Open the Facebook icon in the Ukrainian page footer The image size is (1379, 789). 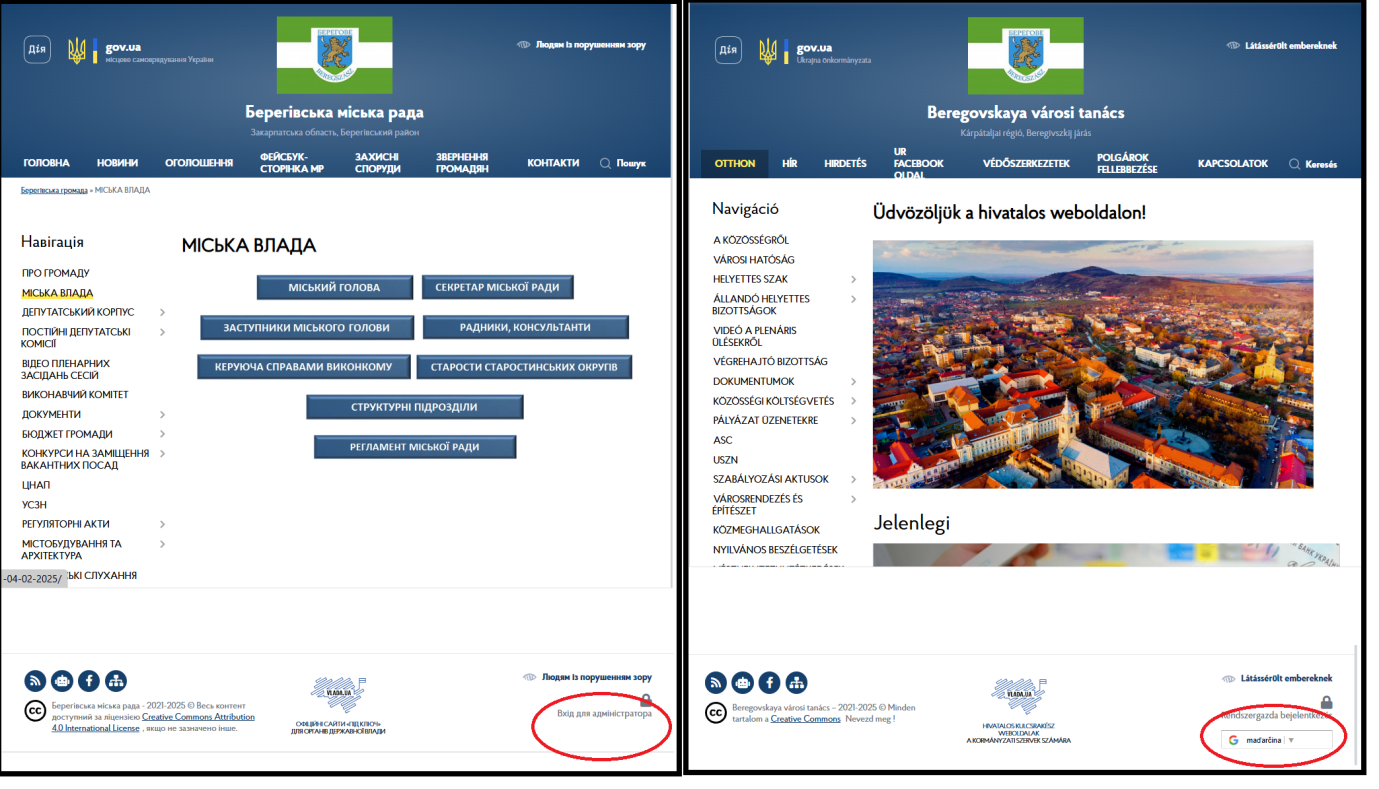(x=89, y=681)
